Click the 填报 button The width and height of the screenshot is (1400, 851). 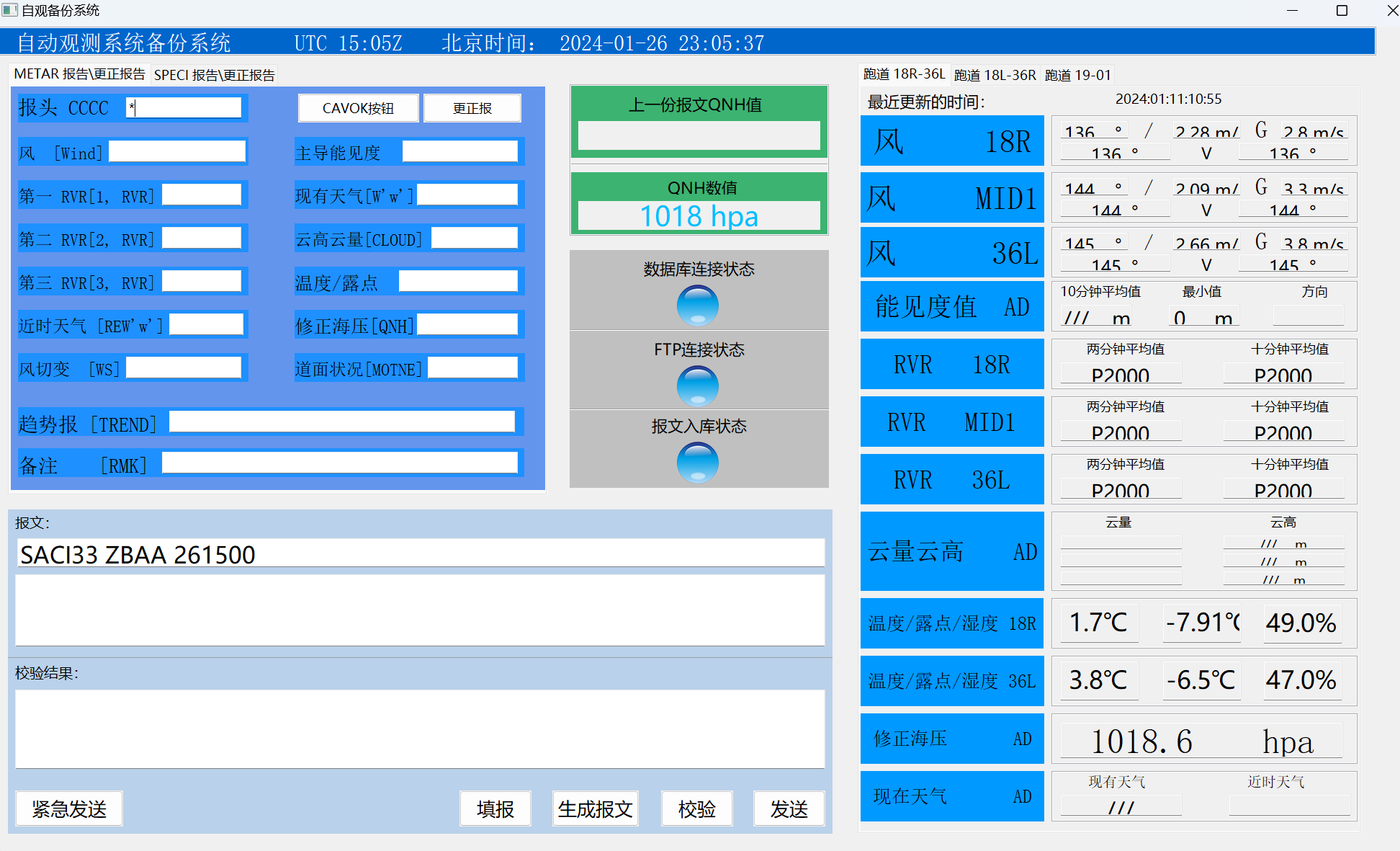click(495, 808)
